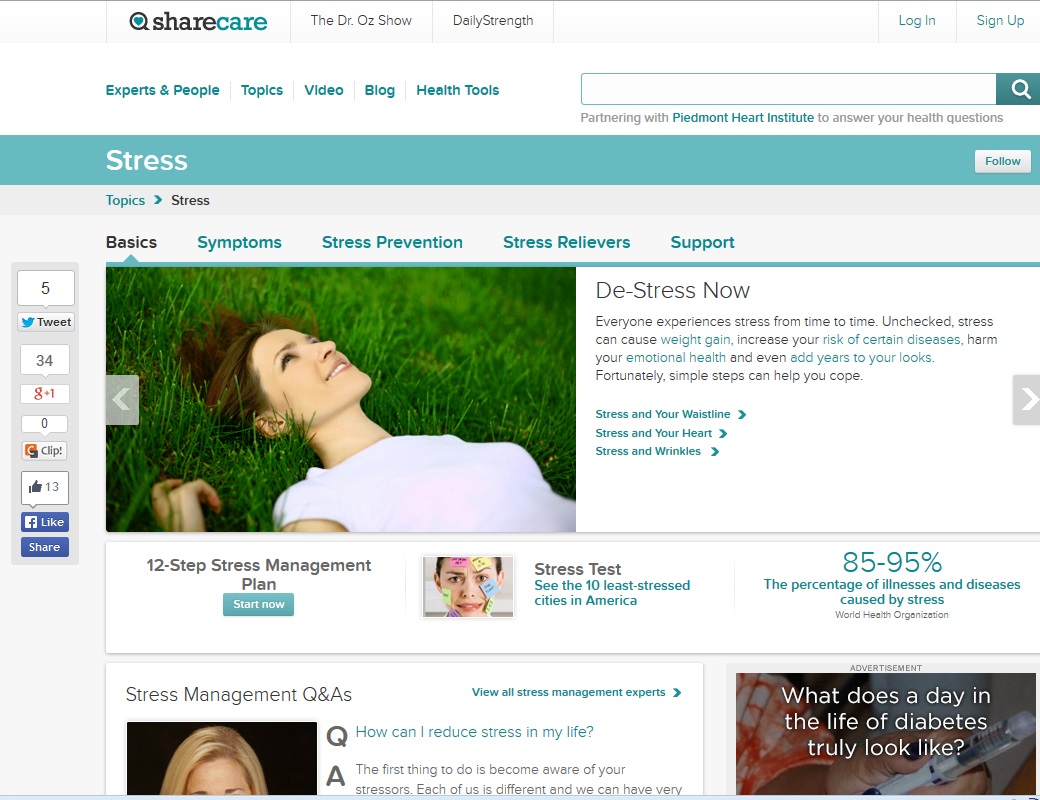The width and height of the screenshot is (1040, 800).
Task: Click arrow beside Stress and Your Waistline
Action: (742, 415)
